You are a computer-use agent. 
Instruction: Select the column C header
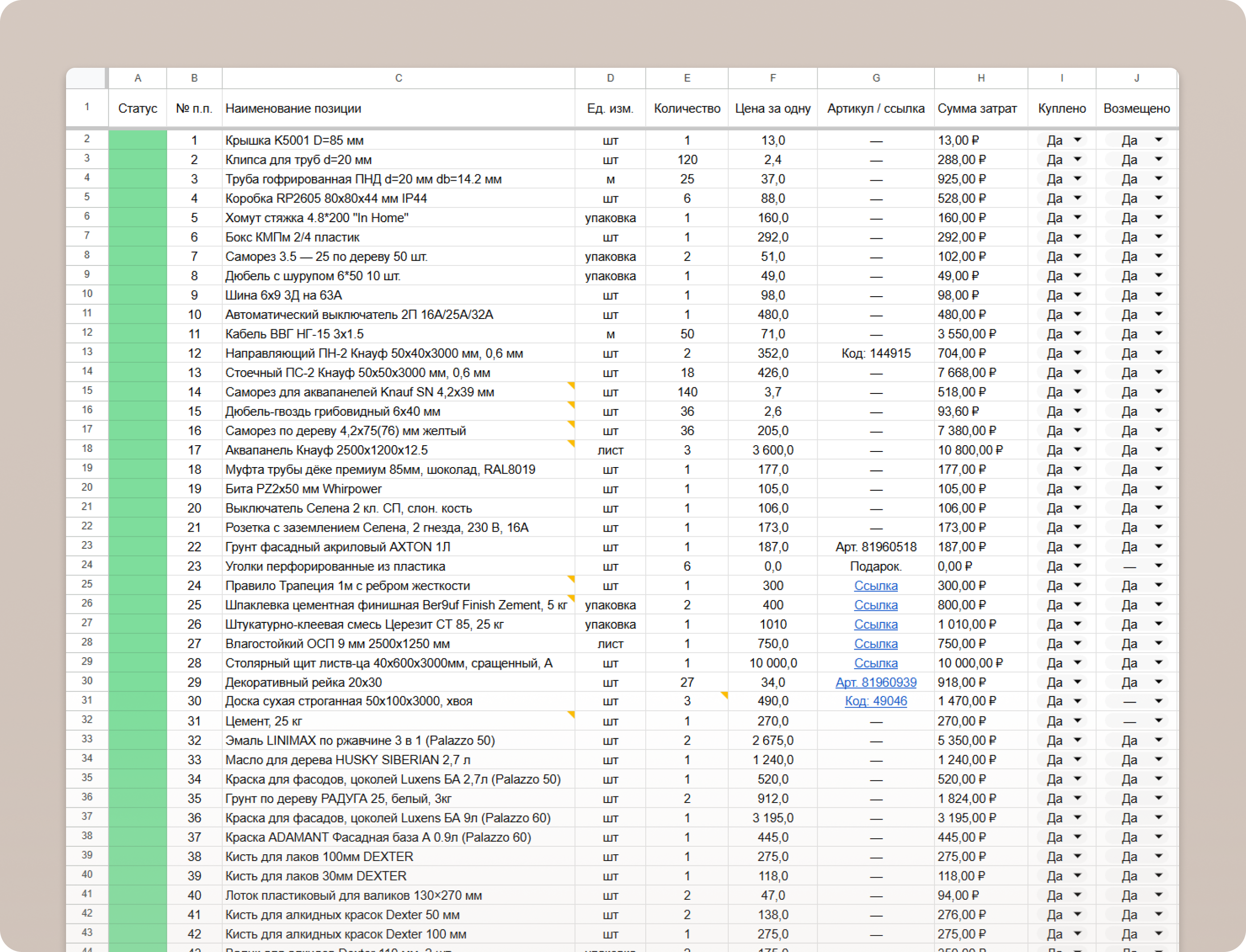click(398, 78)
